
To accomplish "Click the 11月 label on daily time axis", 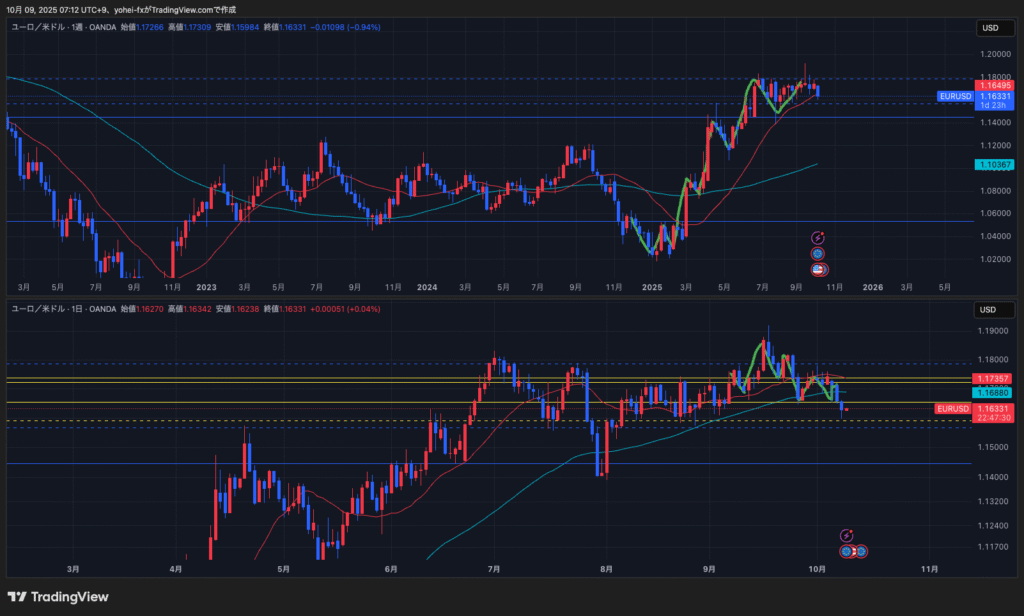I will click(x=929, y=569).
